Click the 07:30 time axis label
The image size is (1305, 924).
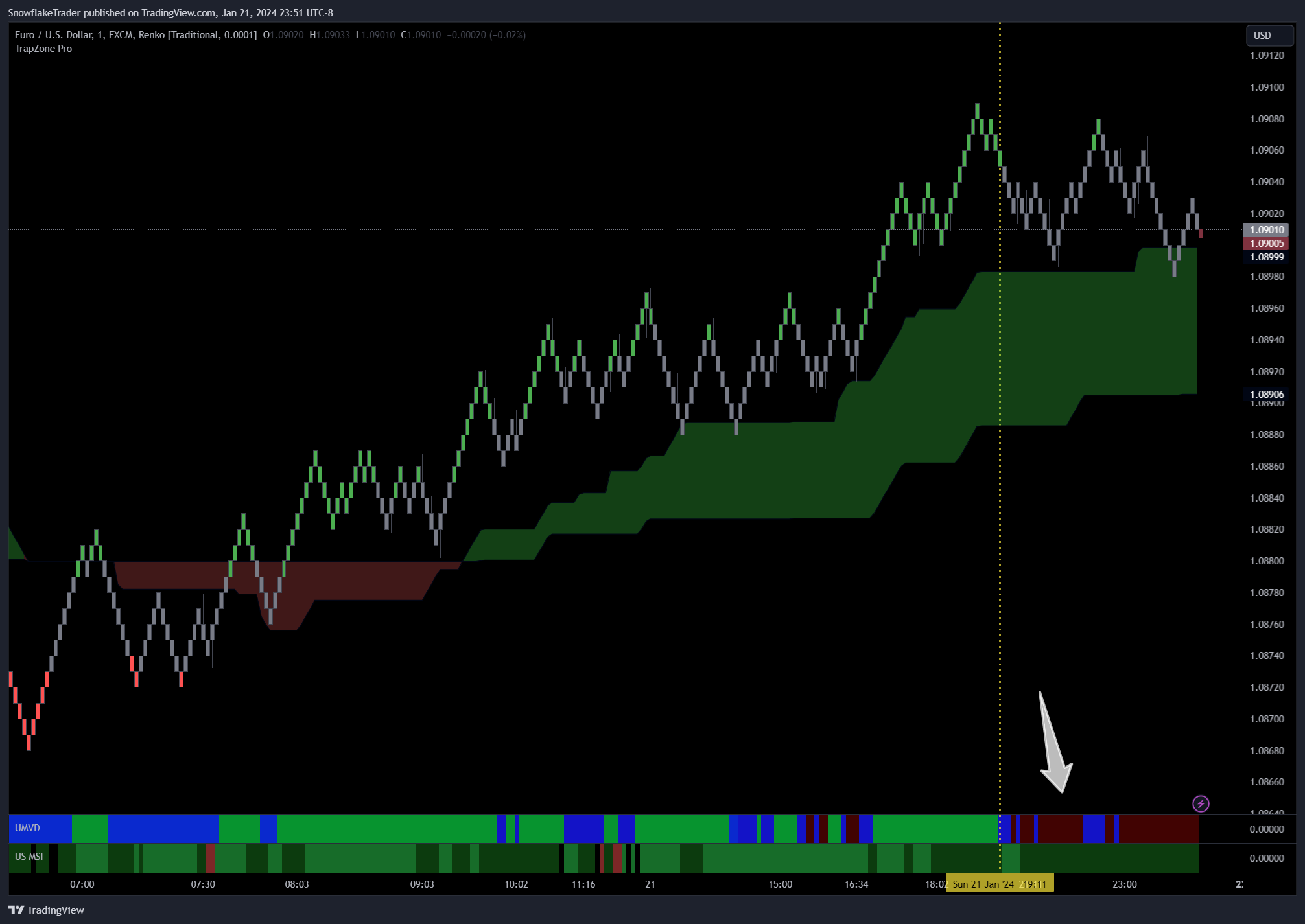[203, 884]
